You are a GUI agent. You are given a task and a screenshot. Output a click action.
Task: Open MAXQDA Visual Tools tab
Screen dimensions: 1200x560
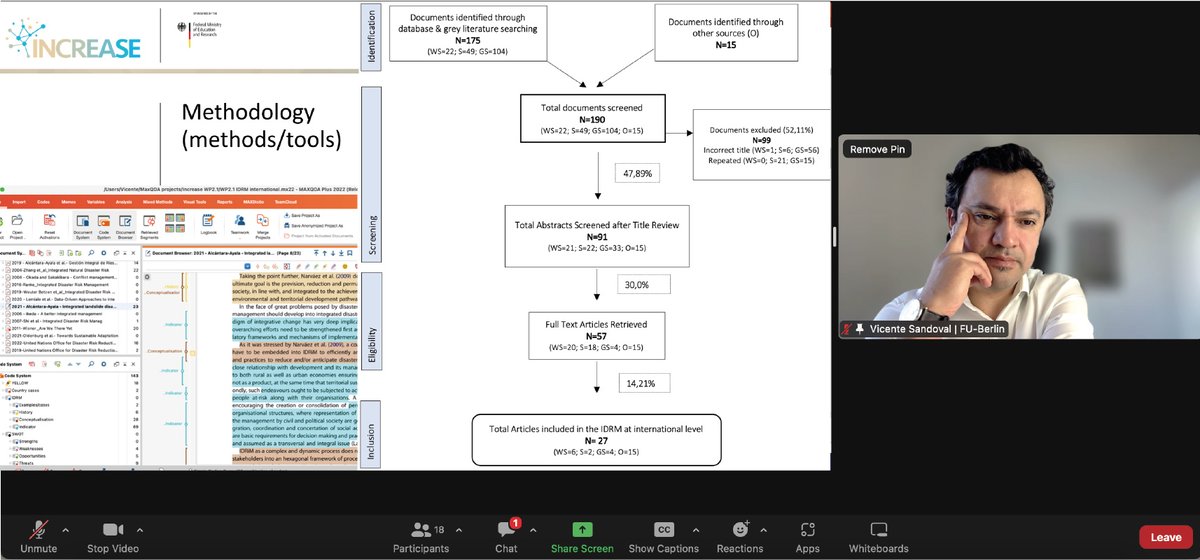click(x=195, y=202)
